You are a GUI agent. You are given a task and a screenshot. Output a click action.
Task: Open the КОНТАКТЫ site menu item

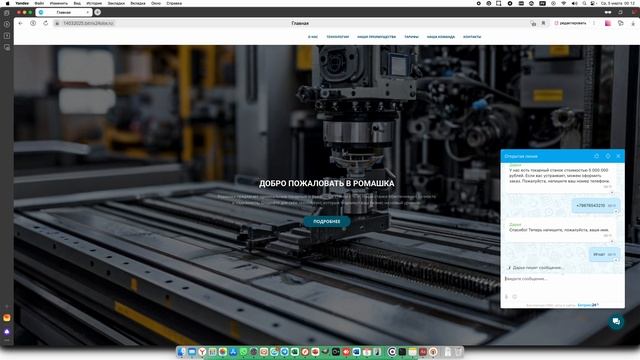472,37
